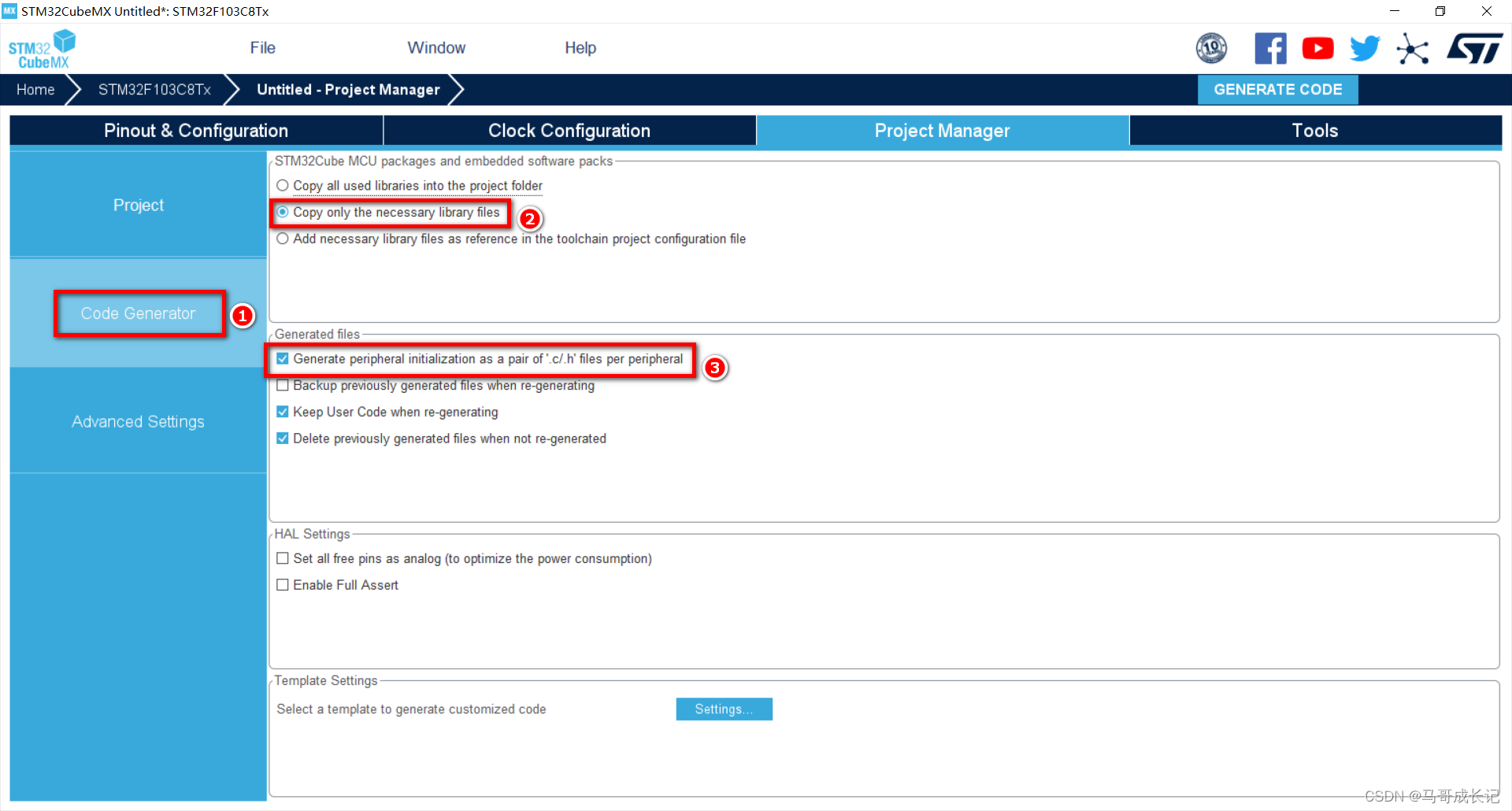Viewport: 1512px width, 811px height.
Task: Enable Set all free pins as analog
Action: coord(283,558)
